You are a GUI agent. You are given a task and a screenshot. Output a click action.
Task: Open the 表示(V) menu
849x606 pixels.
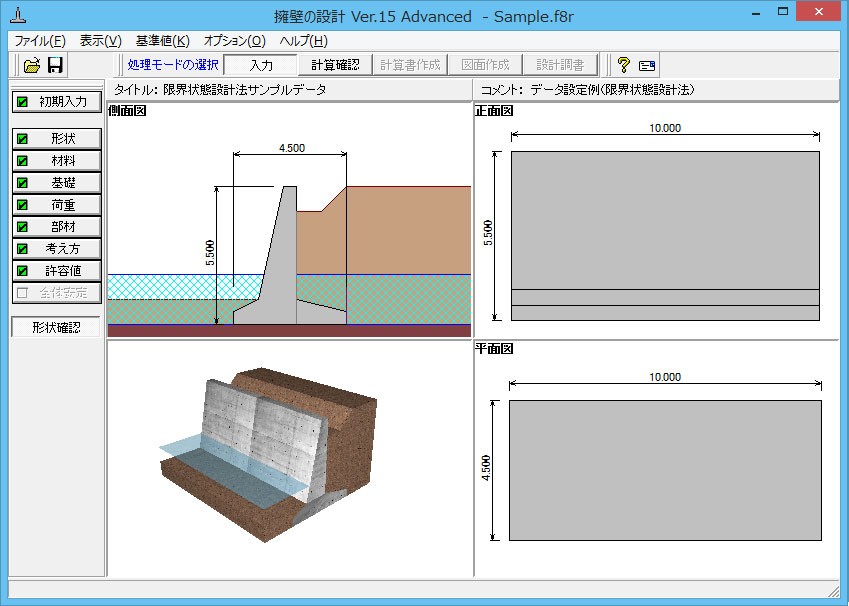click(x=101, y=41)
